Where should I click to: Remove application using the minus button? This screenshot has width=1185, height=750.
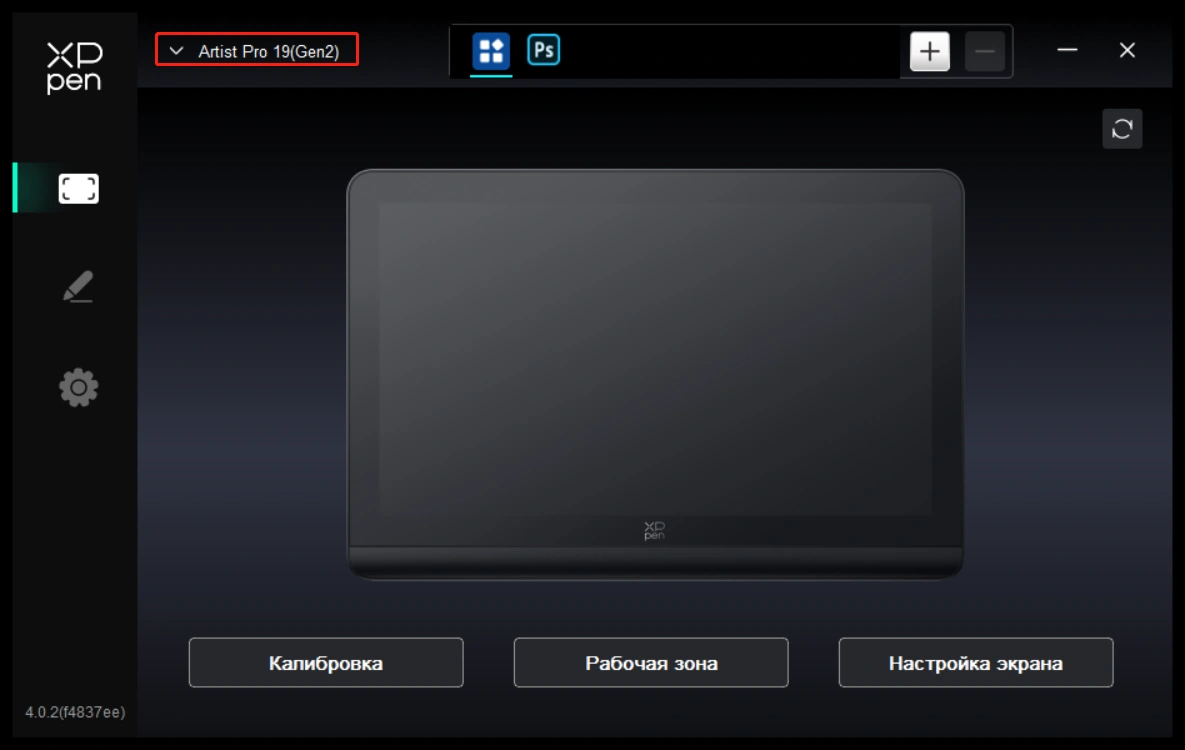[x=984, y=52]
